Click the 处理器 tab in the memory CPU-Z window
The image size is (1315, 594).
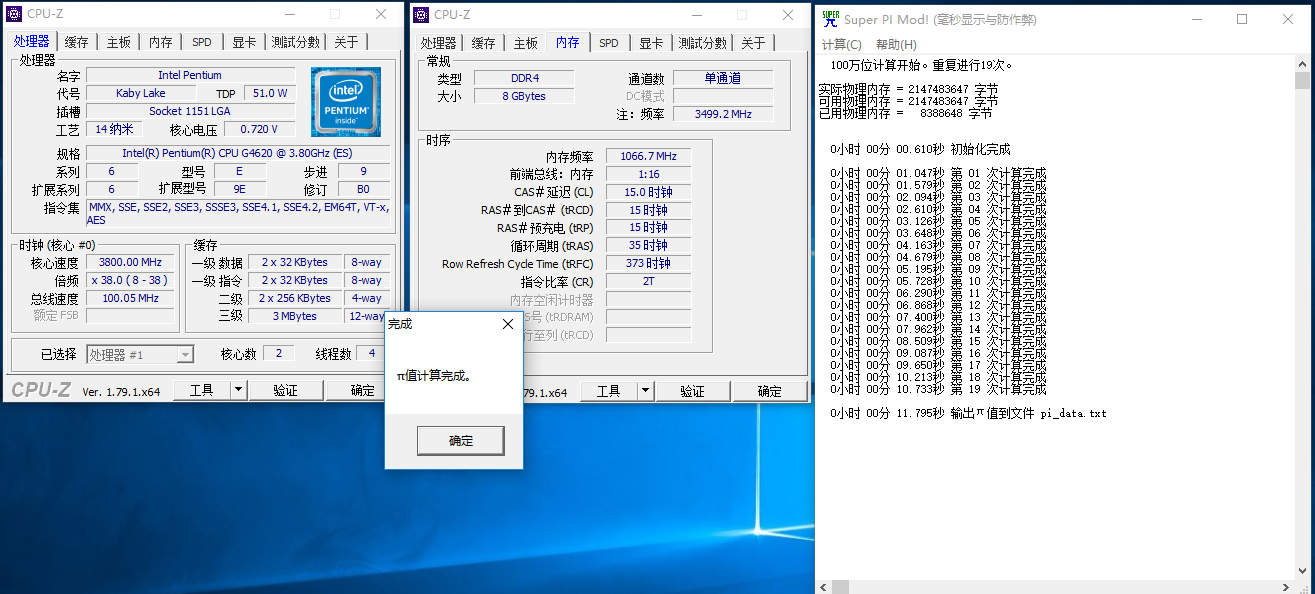click(x=438, y=43)
